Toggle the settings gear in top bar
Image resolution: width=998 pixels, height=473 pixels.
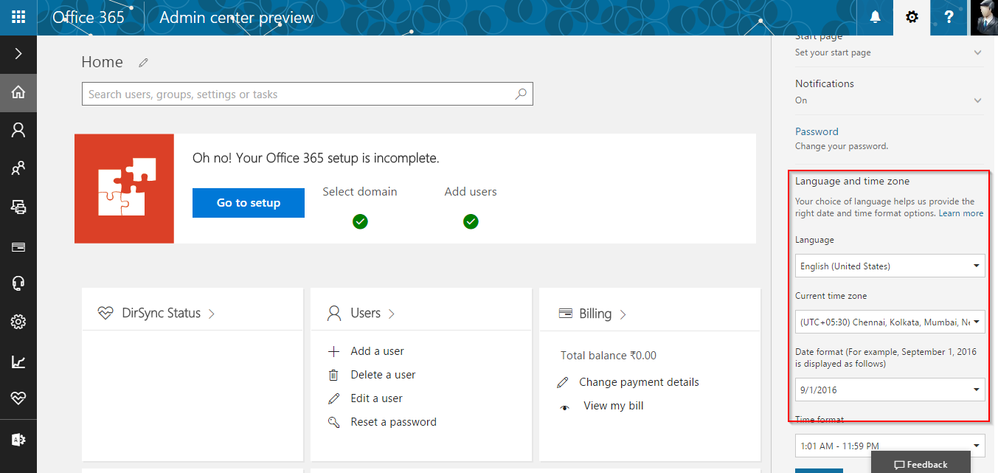click(912, 17)
